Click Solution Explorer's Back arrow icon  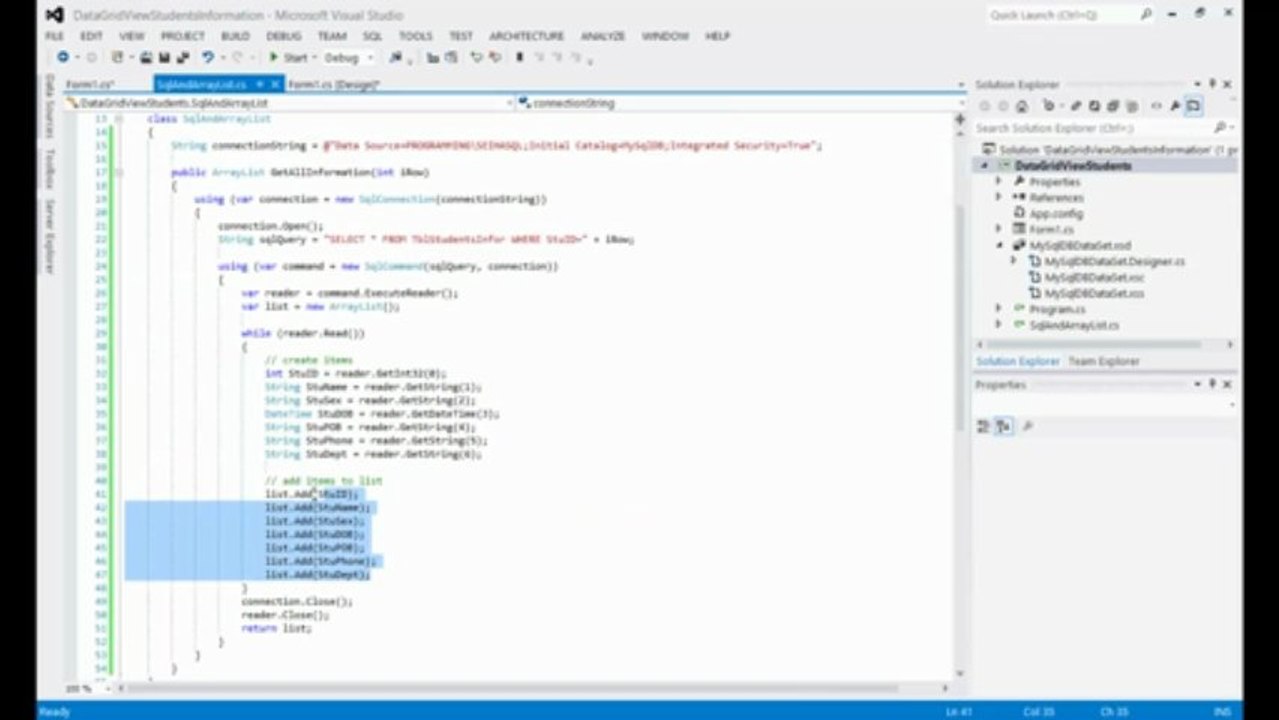pos(984,106)
